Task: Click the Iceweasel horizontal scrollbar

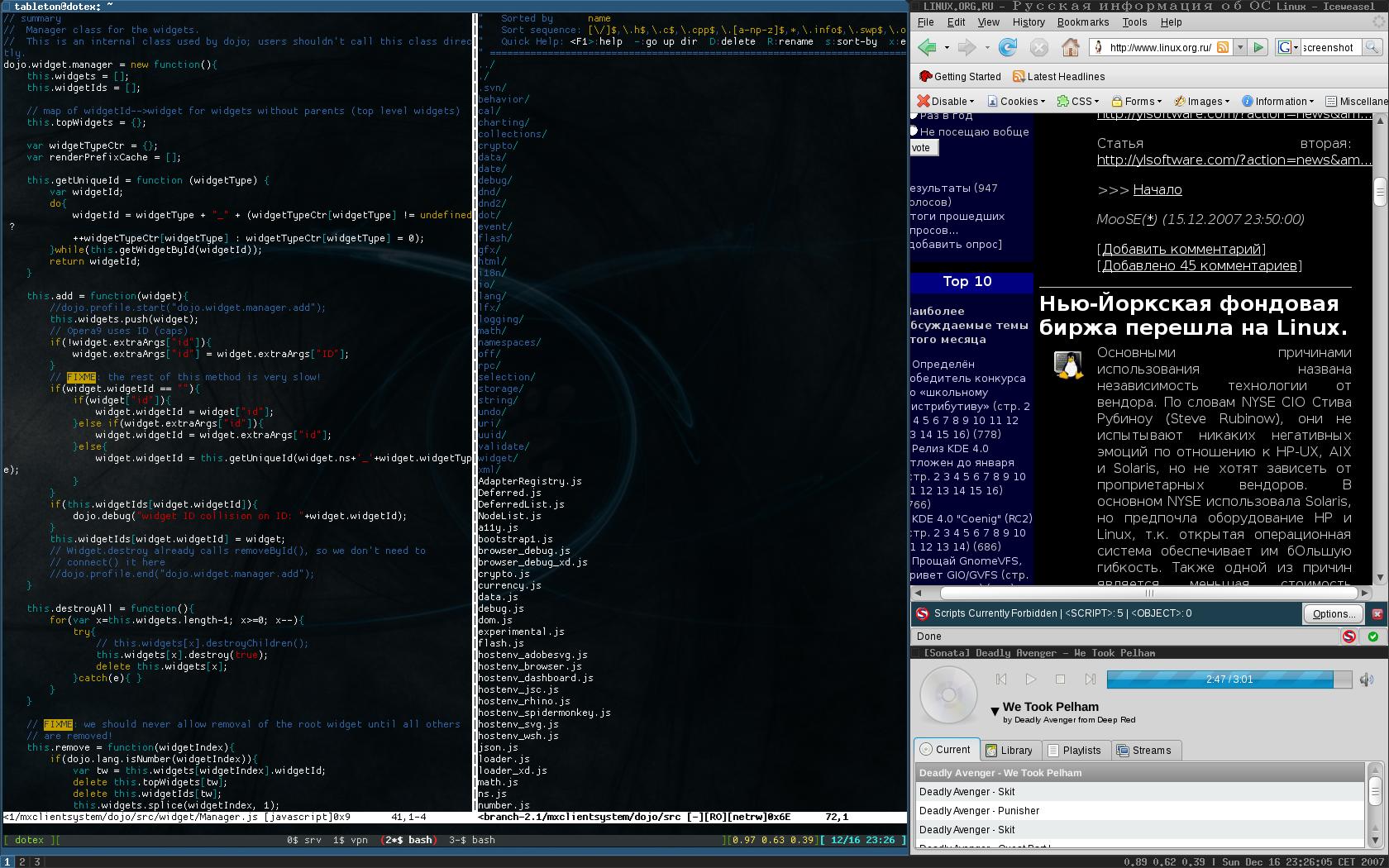Action: click(1149, 593)
